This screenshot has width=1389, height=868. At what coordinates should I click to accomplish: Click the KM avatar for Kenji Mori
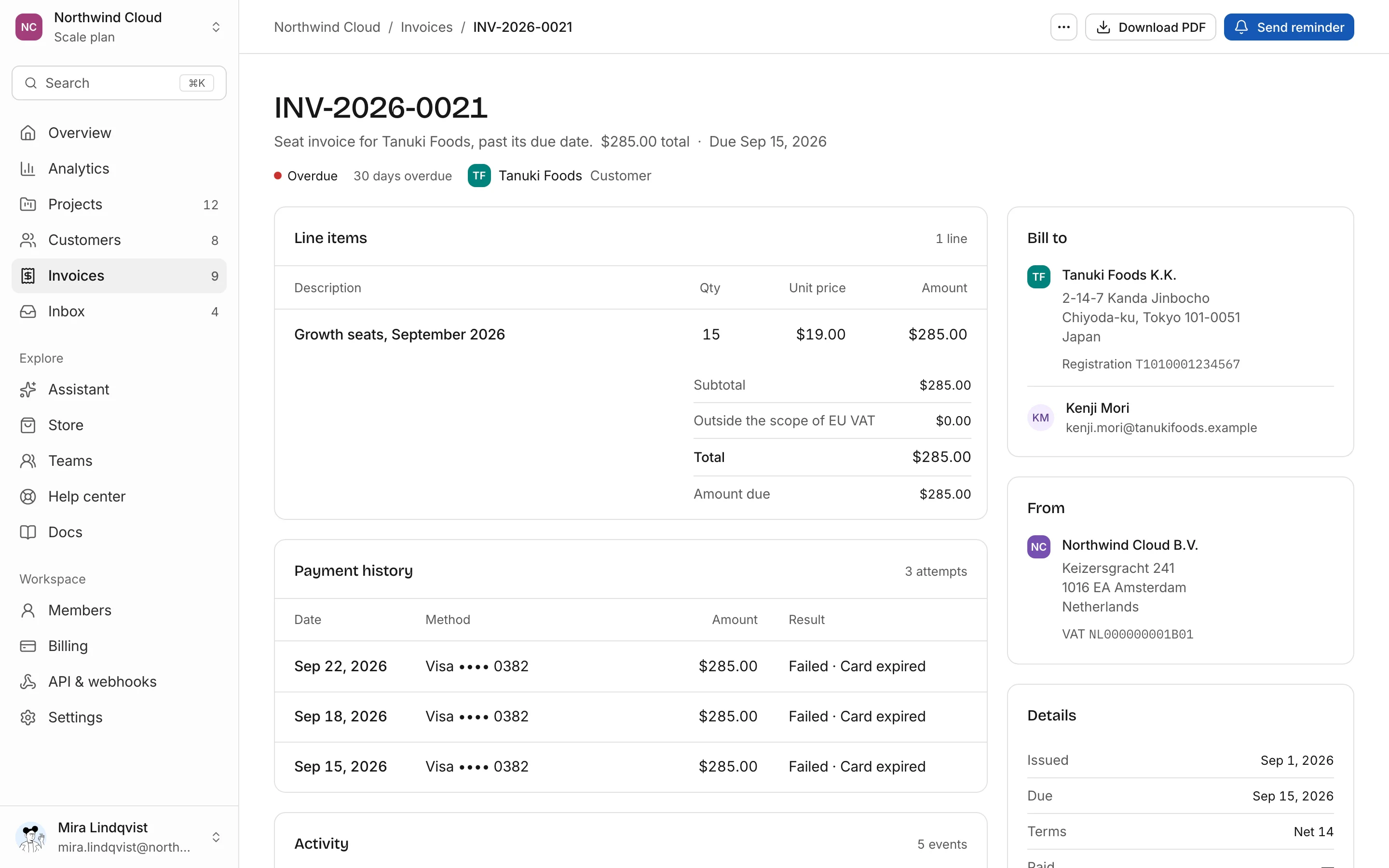pyautogui.click(x=1040, y=417)
